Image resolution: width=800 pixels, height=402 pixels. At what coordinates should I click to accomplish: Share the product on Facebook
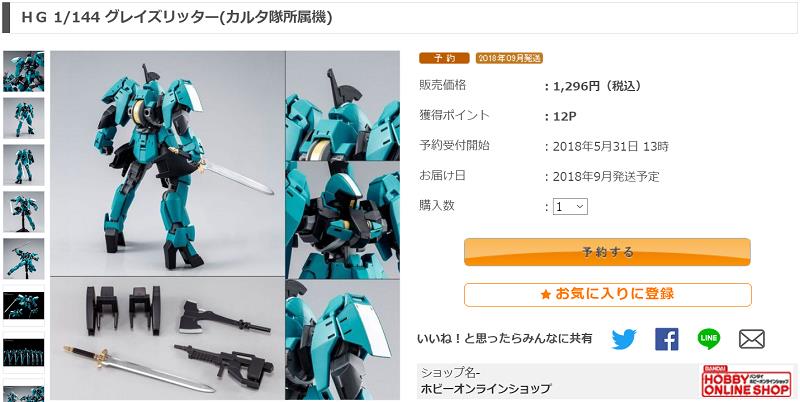click(x=666, y=339)
